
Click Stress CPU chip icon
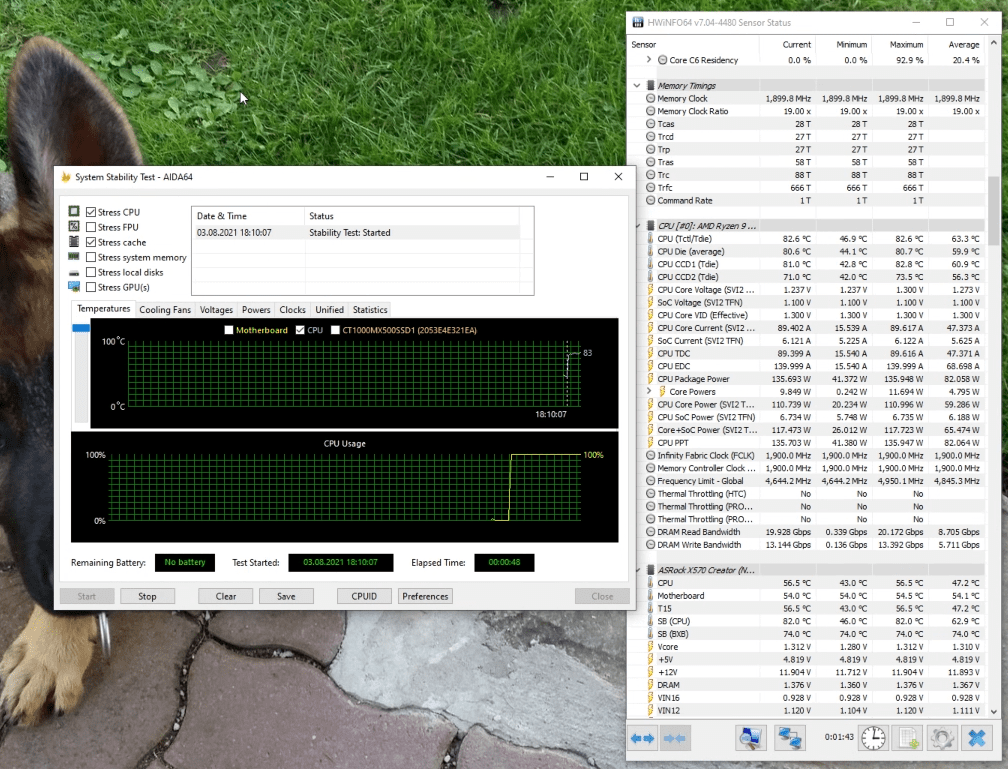tap(74, 212)
